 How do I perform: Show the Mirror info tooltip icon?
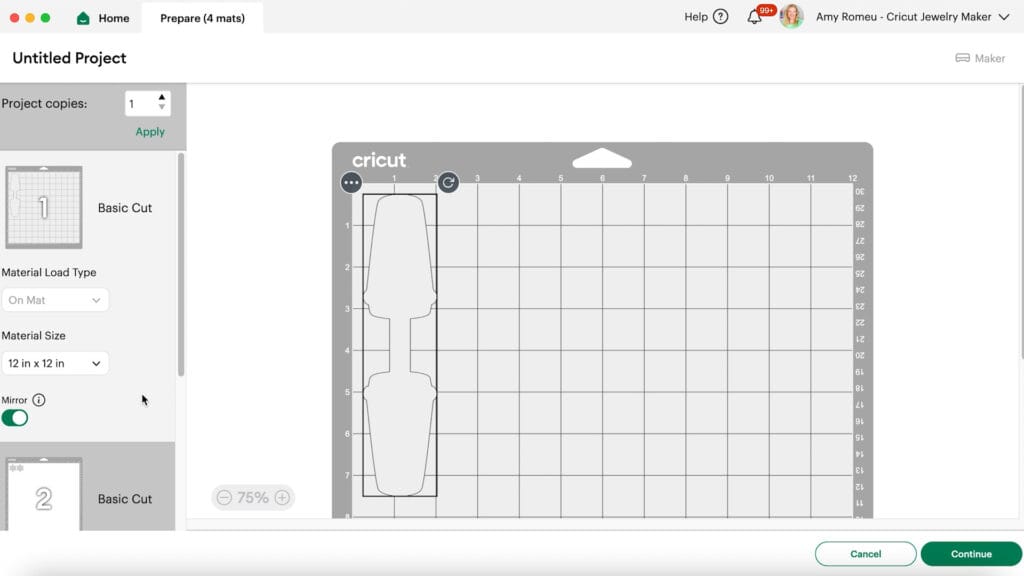click(x=39, y=400)
